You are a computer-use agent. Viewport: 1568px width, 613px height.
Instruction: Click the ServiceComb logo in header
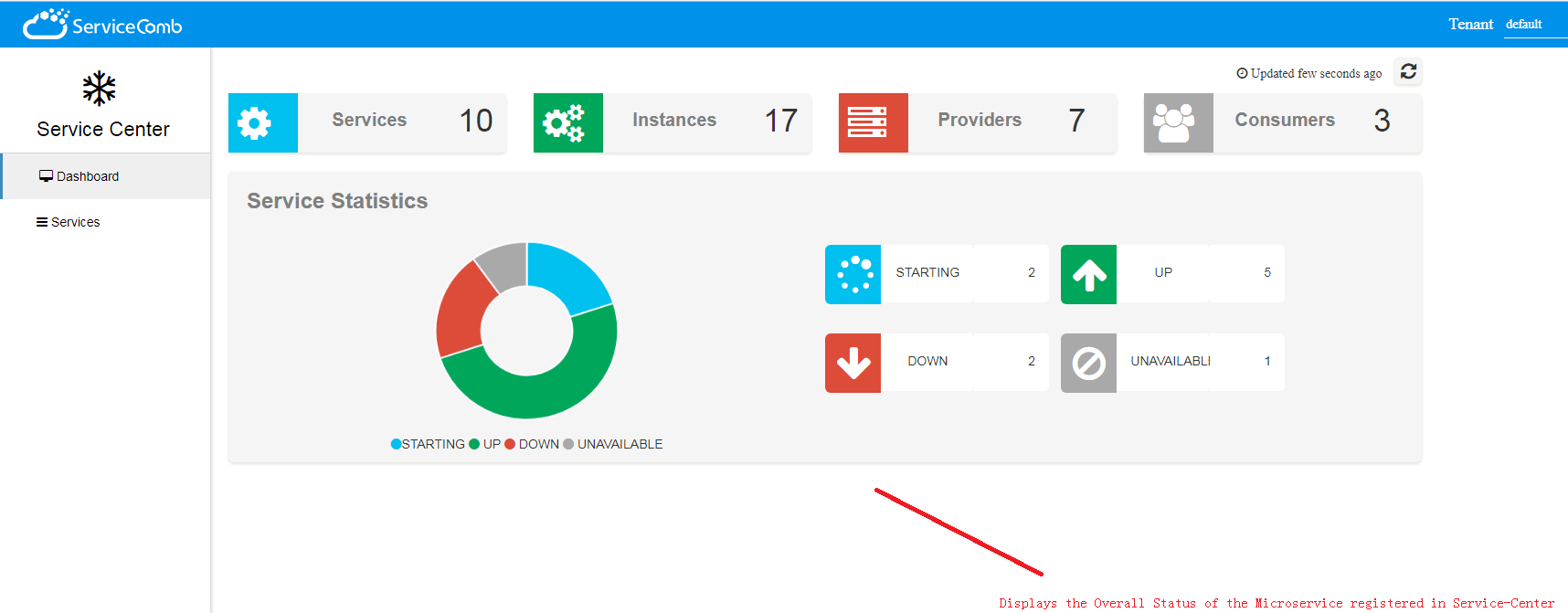(102, 25)
